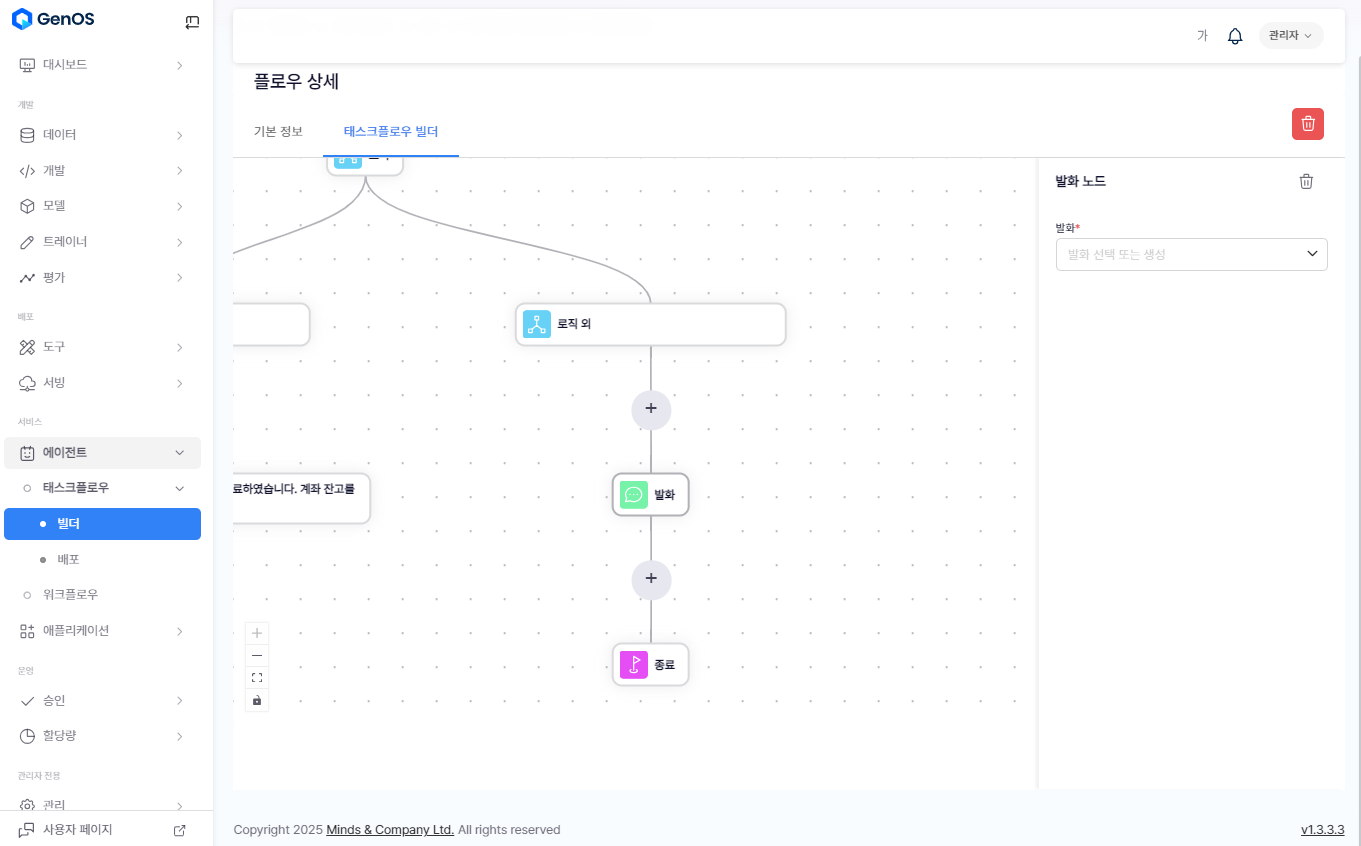Viewport: 1361px width, 846px height.
Task: Open the Minds & Company Ltd. link
Action: click(390, 830)
